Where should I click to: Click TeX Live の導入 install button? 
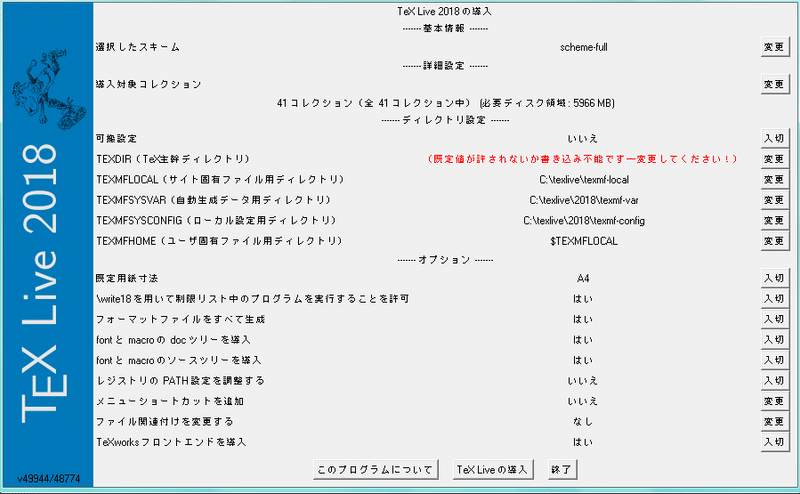tap(493, 470)
